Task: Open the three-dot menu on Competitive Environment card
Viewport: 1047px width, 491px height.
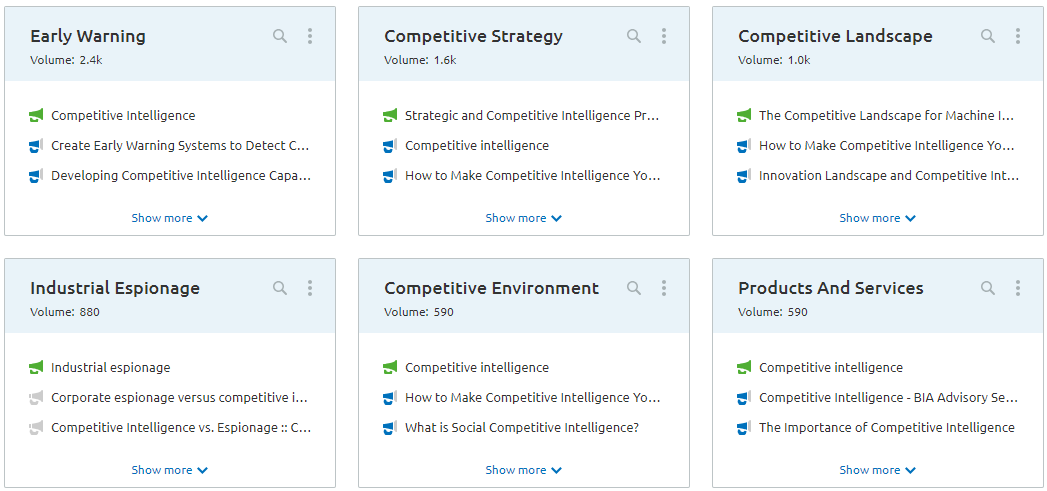Action: pos(664,288)
